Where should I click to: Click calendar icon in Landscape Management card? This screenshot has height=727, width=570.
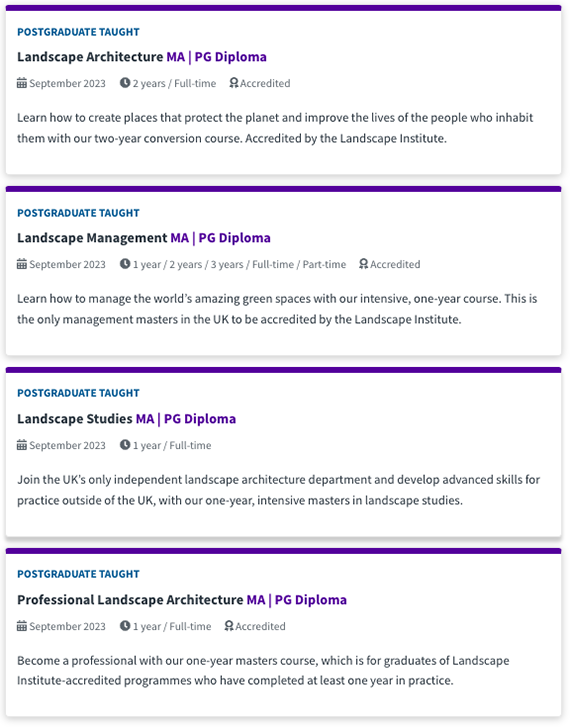[22, 264]
